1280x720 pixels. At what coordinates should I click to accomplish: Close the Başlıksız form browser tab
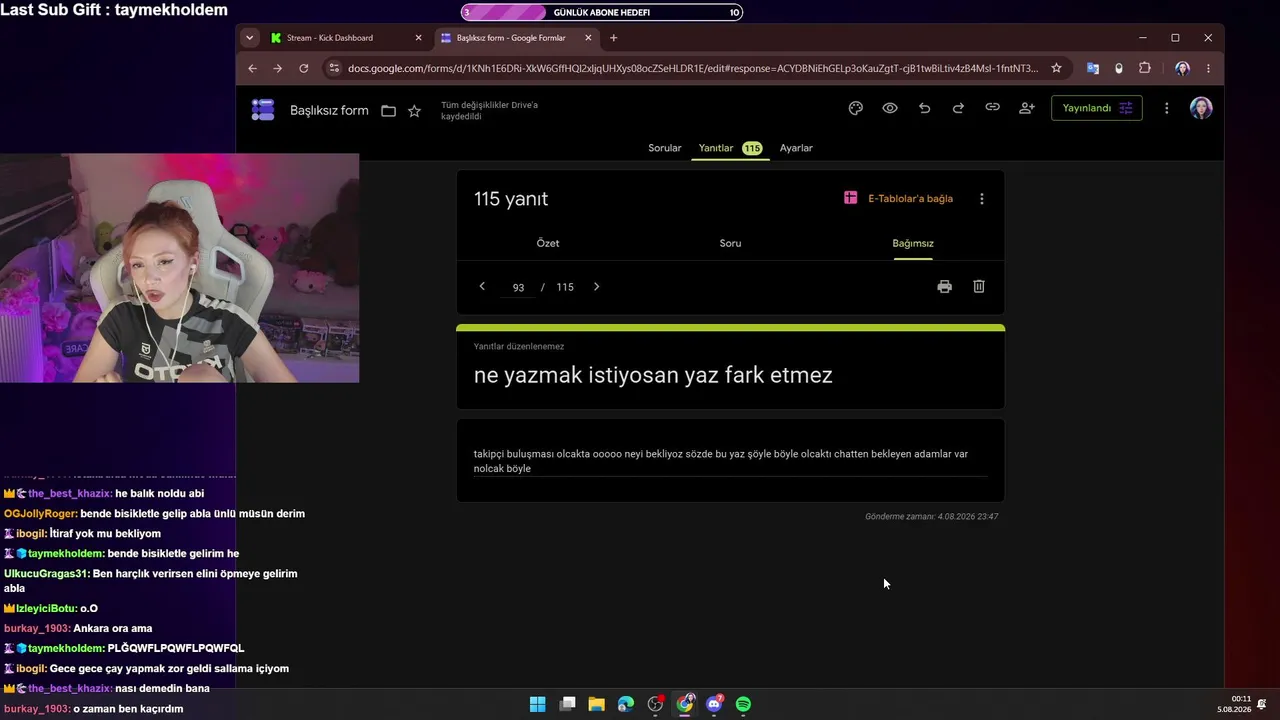tap(588, 38)
